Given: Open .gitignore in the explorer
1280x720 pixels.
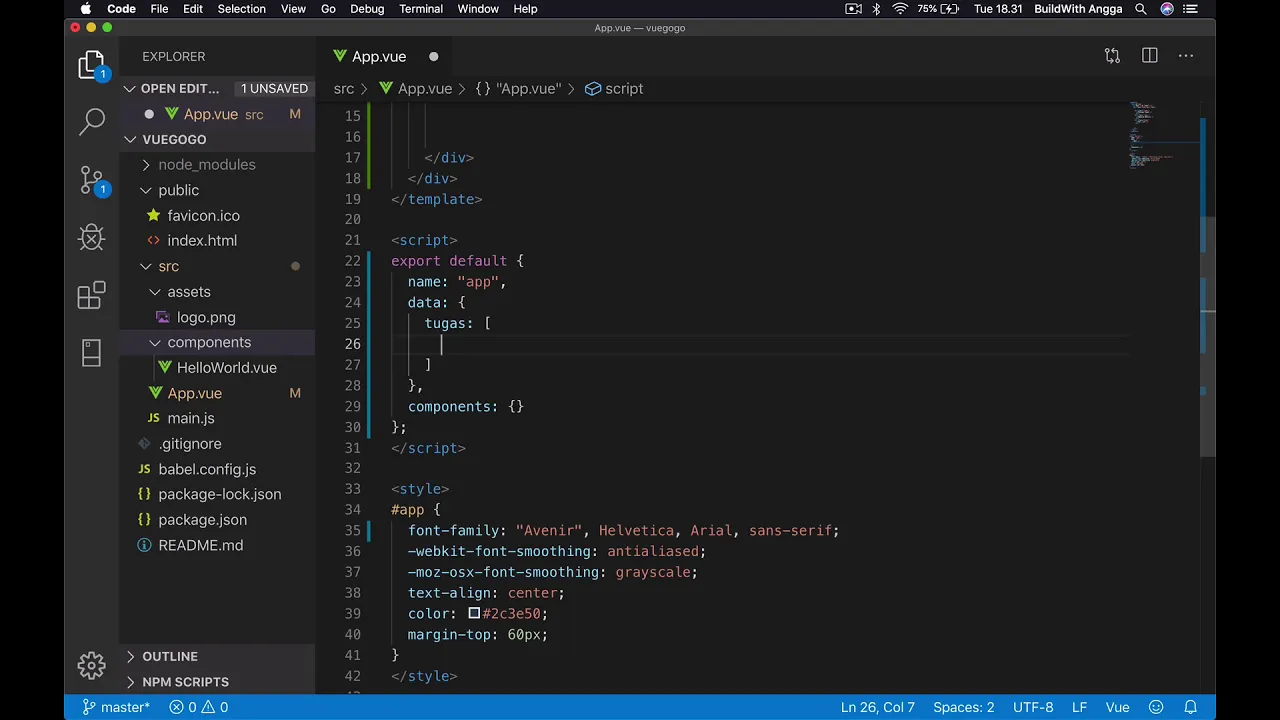Looking at the screenshot, I should tap(190, 444).
